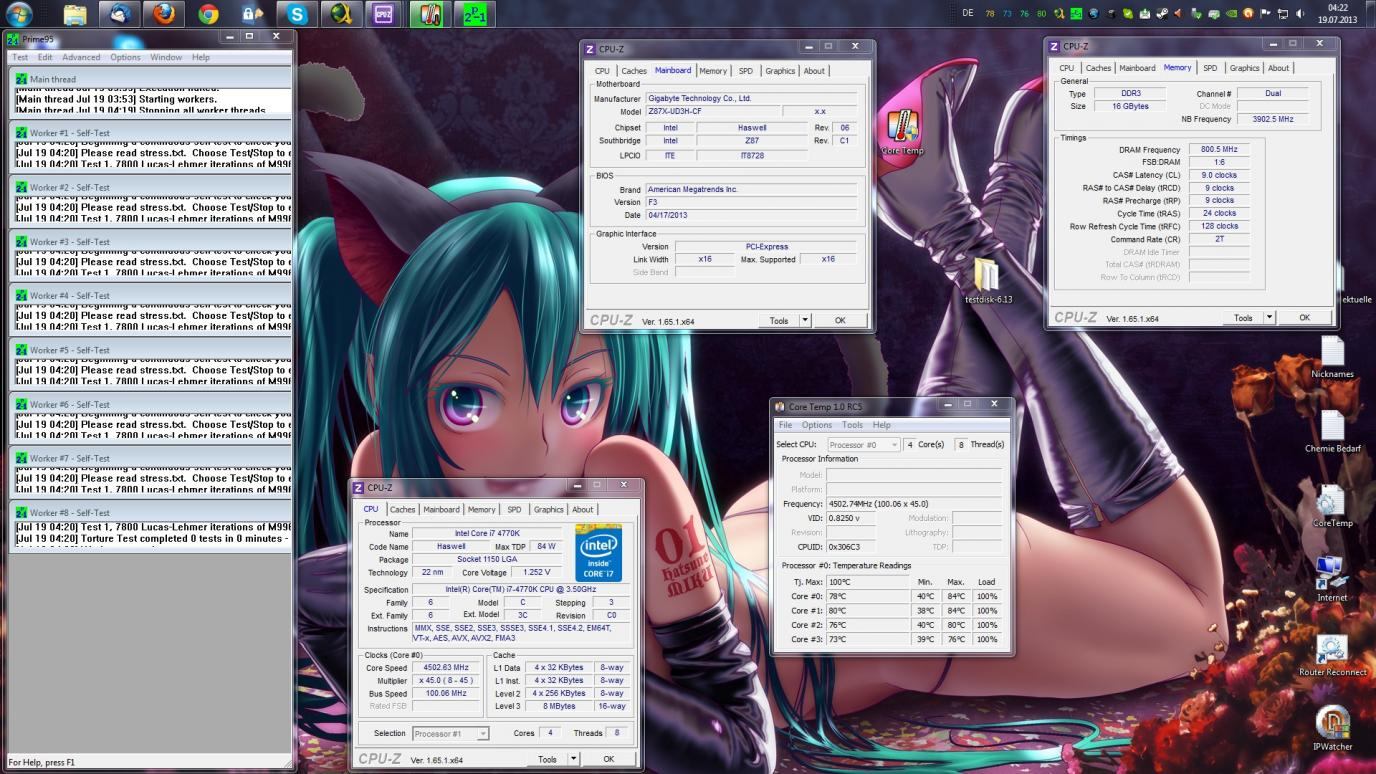
Task: Open Windows Explorer from the taskbar
Action: click(74, 14)
